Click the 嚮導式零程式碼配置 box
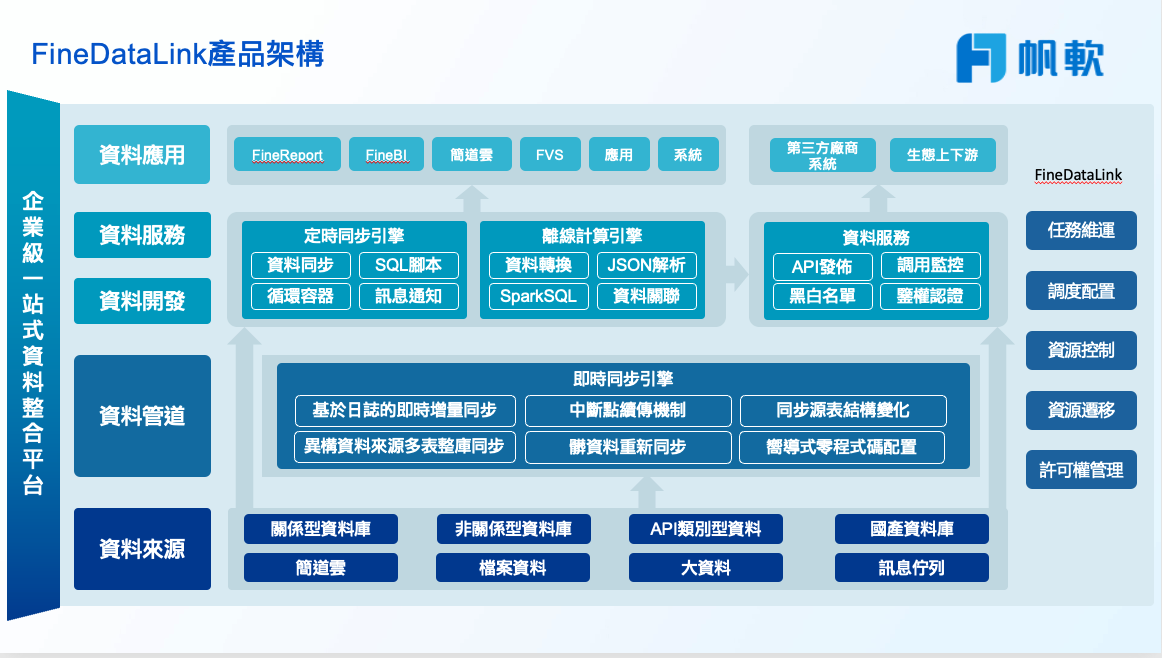This screenshot has width=1162, height=658. pos(842,448)
